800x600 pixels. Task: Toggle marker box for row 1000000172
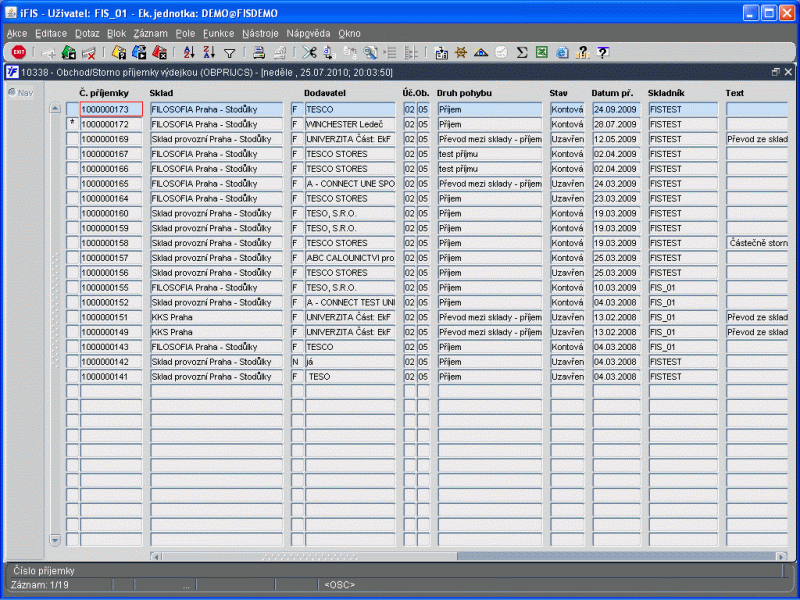72,124
